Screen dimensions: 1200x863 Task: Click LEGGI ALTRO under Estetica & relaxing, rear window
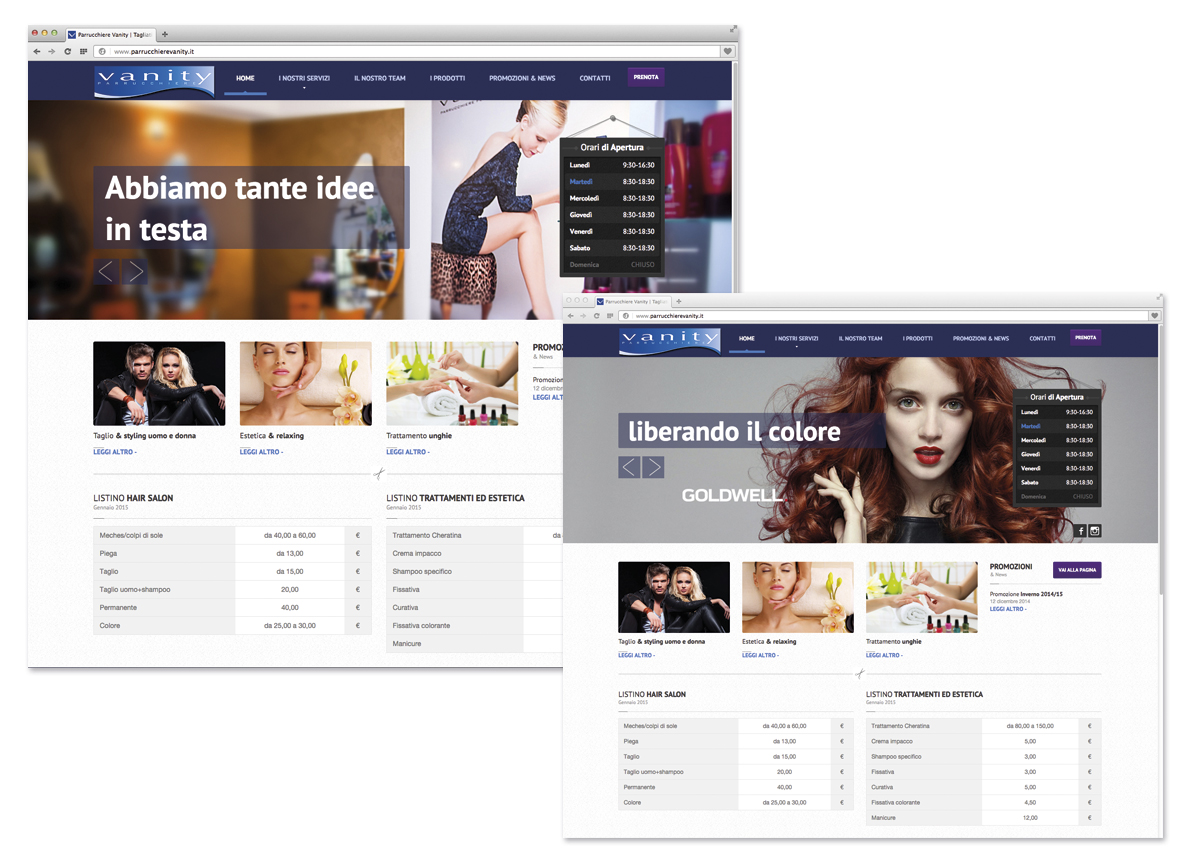click(x=262, y=452)
